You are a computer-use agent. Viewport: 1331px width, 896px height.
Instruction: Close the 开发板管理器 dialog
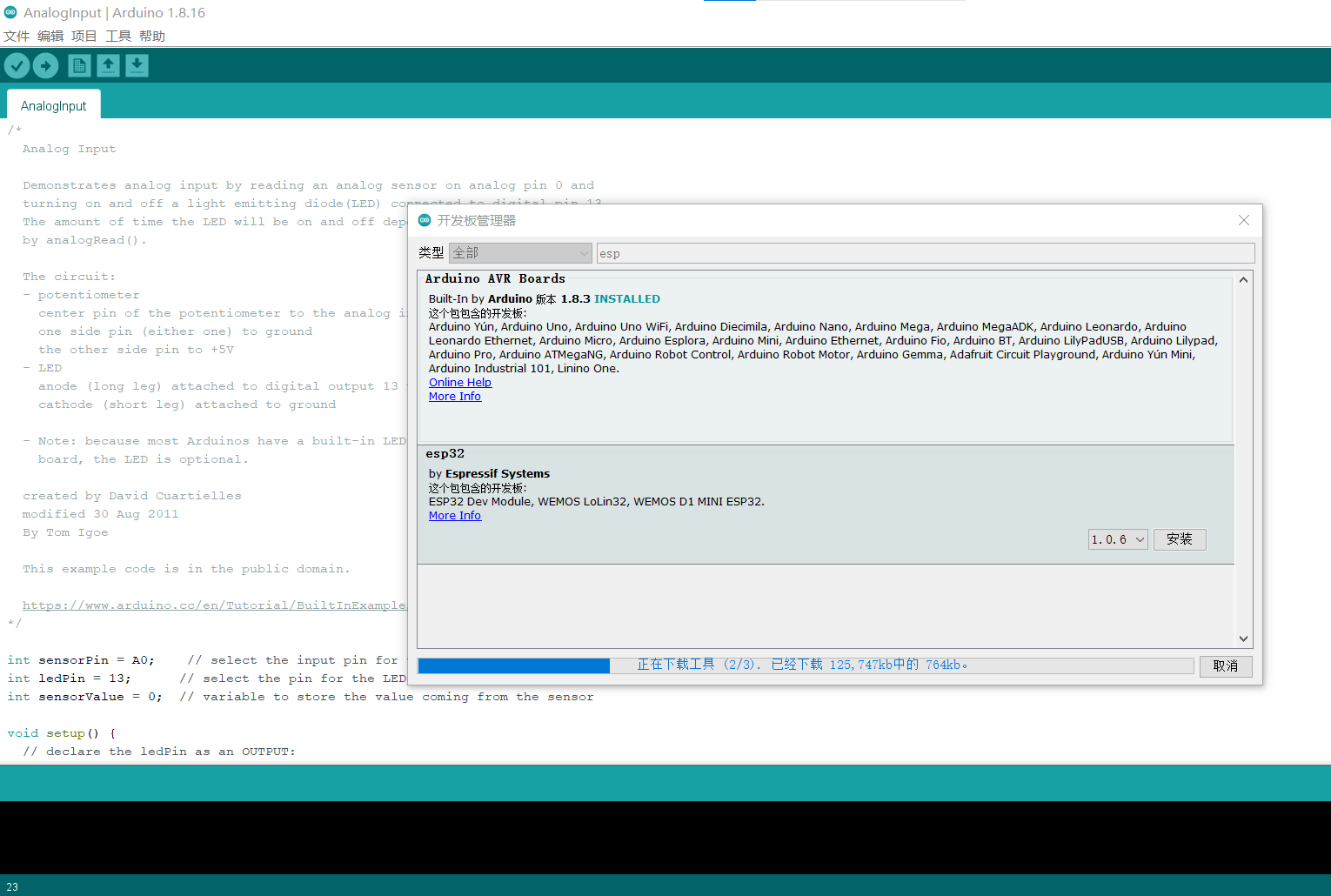click(1244, 220)
